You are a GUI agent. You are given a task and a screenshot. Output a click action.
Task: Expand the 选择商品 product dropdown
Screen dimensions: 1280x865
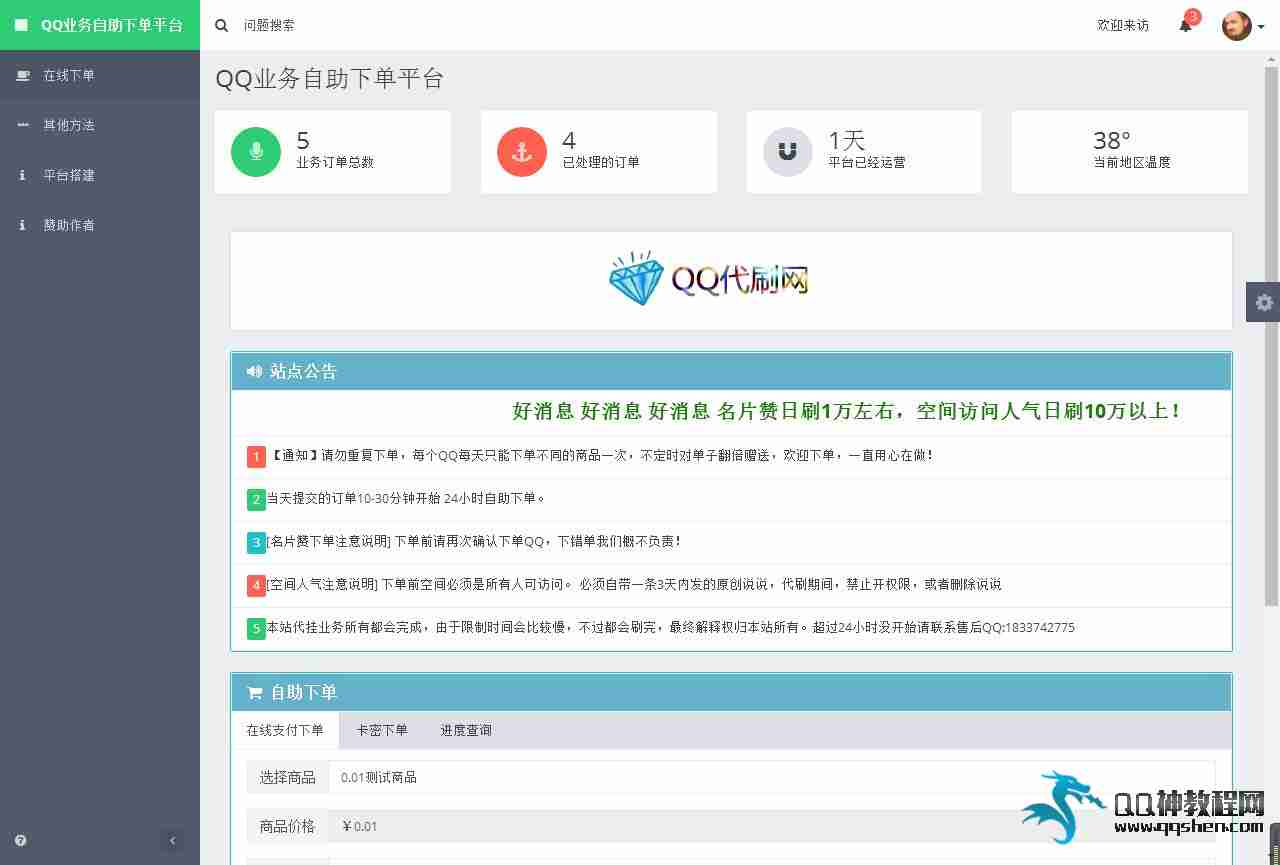tap(770, 777)
